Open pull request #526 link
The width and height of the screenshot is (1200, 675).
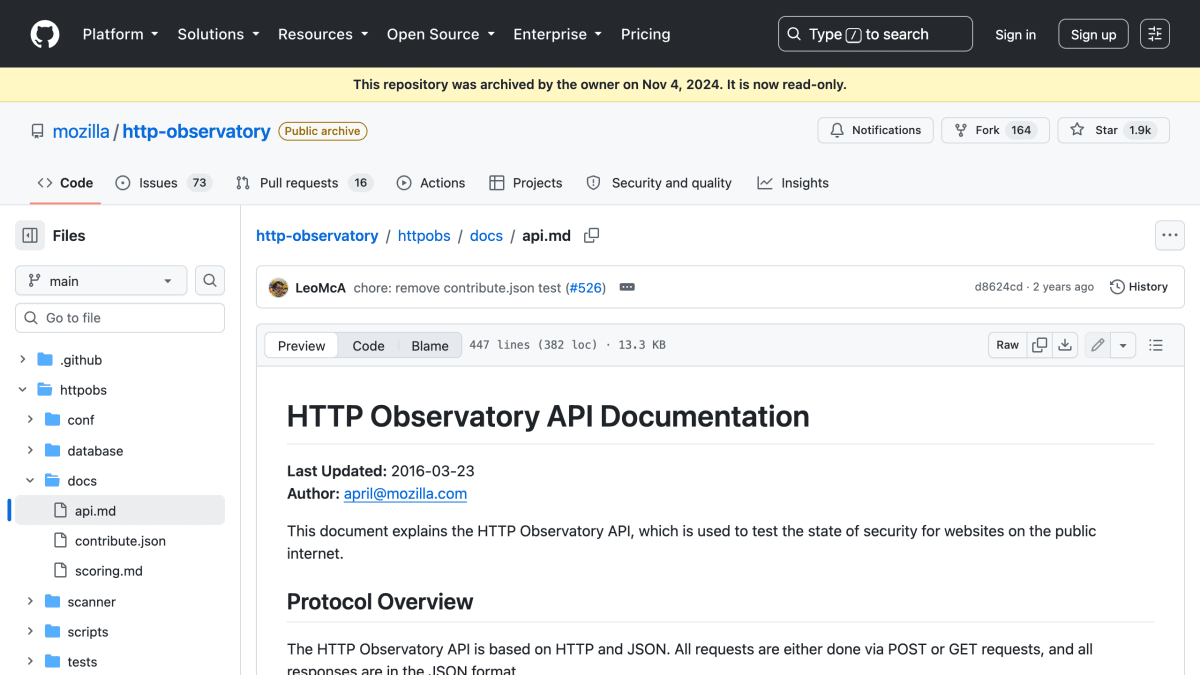(x=586, y=287)
